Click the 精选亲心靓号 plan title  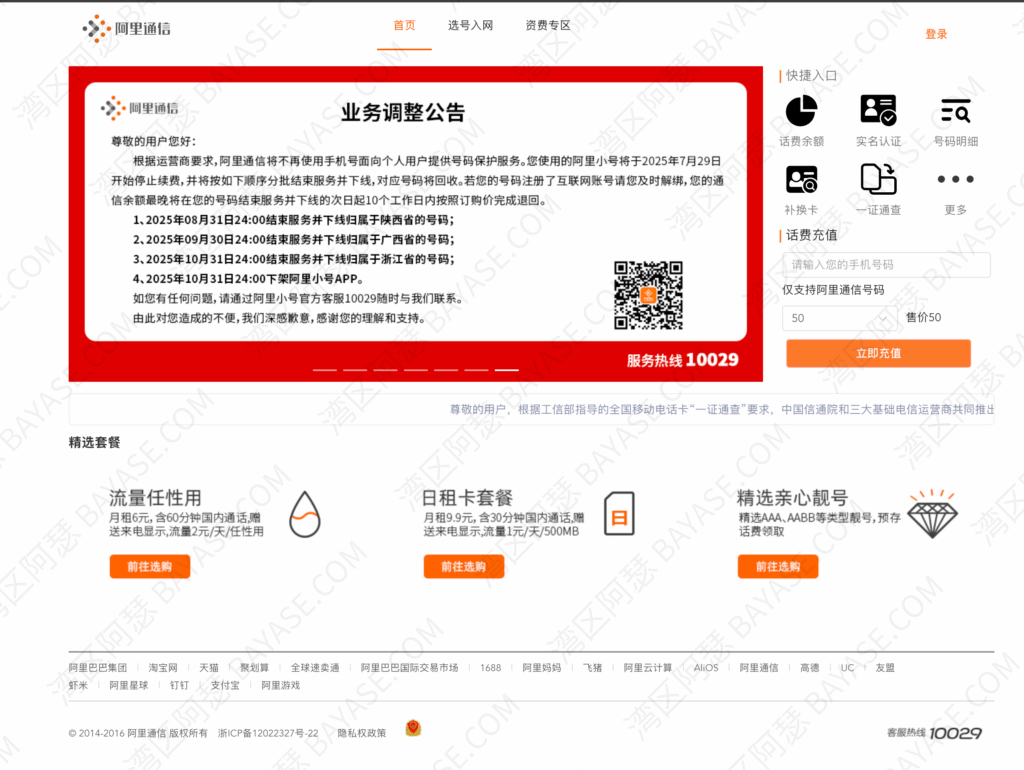793,498
